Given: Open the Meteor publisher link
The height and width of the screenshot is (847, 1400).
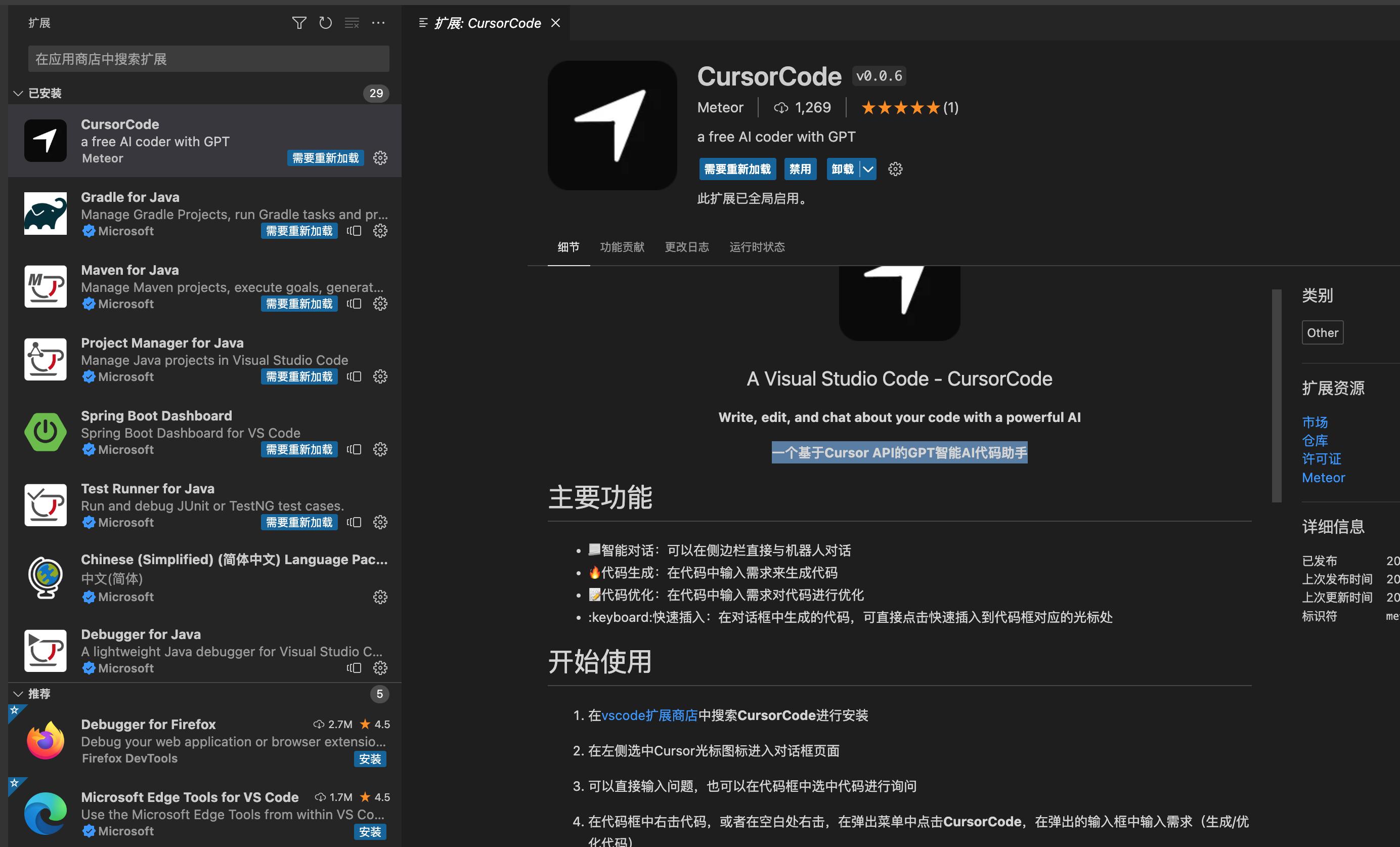Looking at the screenshot, I should click(x=720, y=107).
